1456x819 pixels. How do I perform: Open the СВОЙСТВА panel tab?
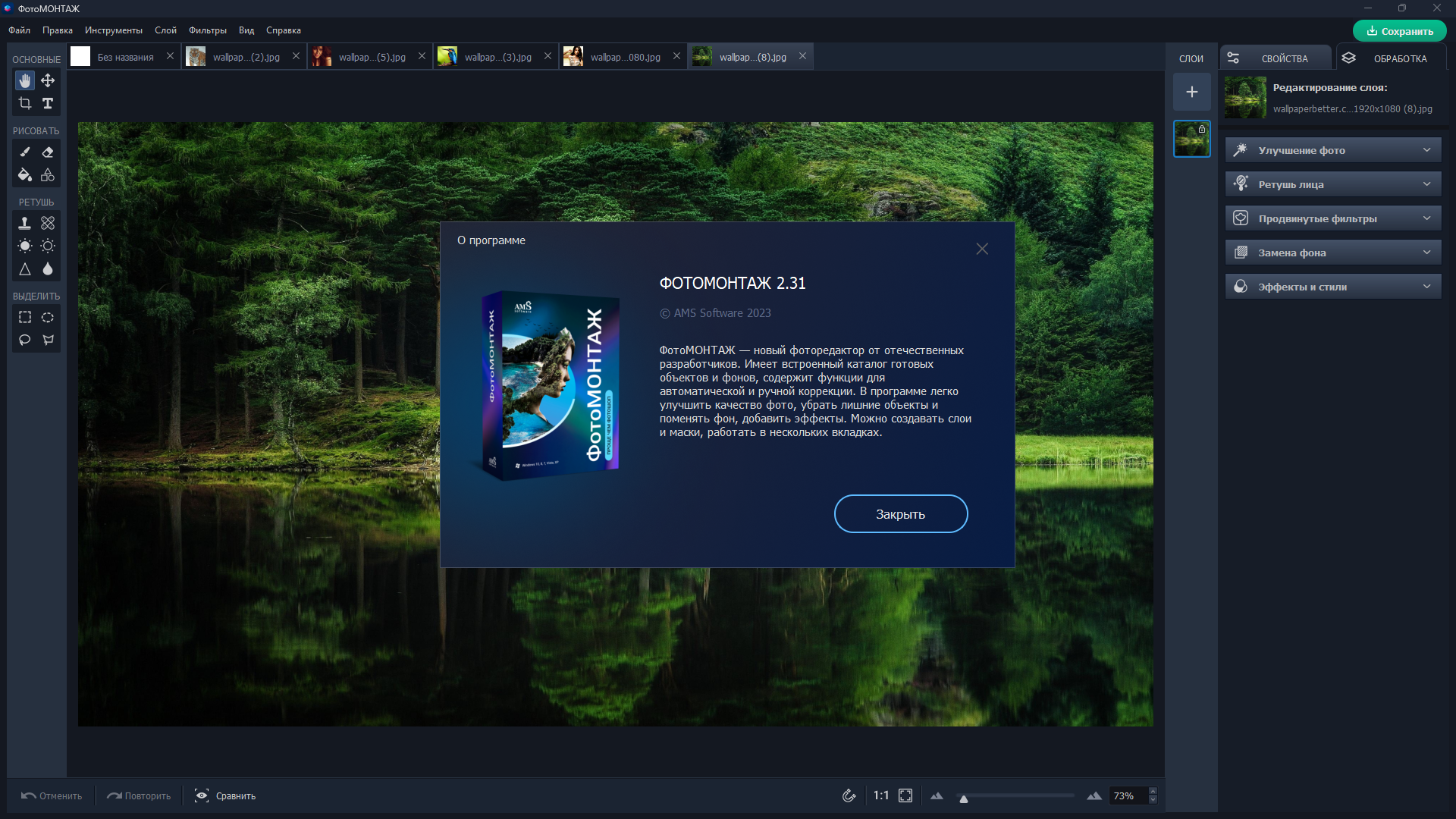click(1275, 58)
